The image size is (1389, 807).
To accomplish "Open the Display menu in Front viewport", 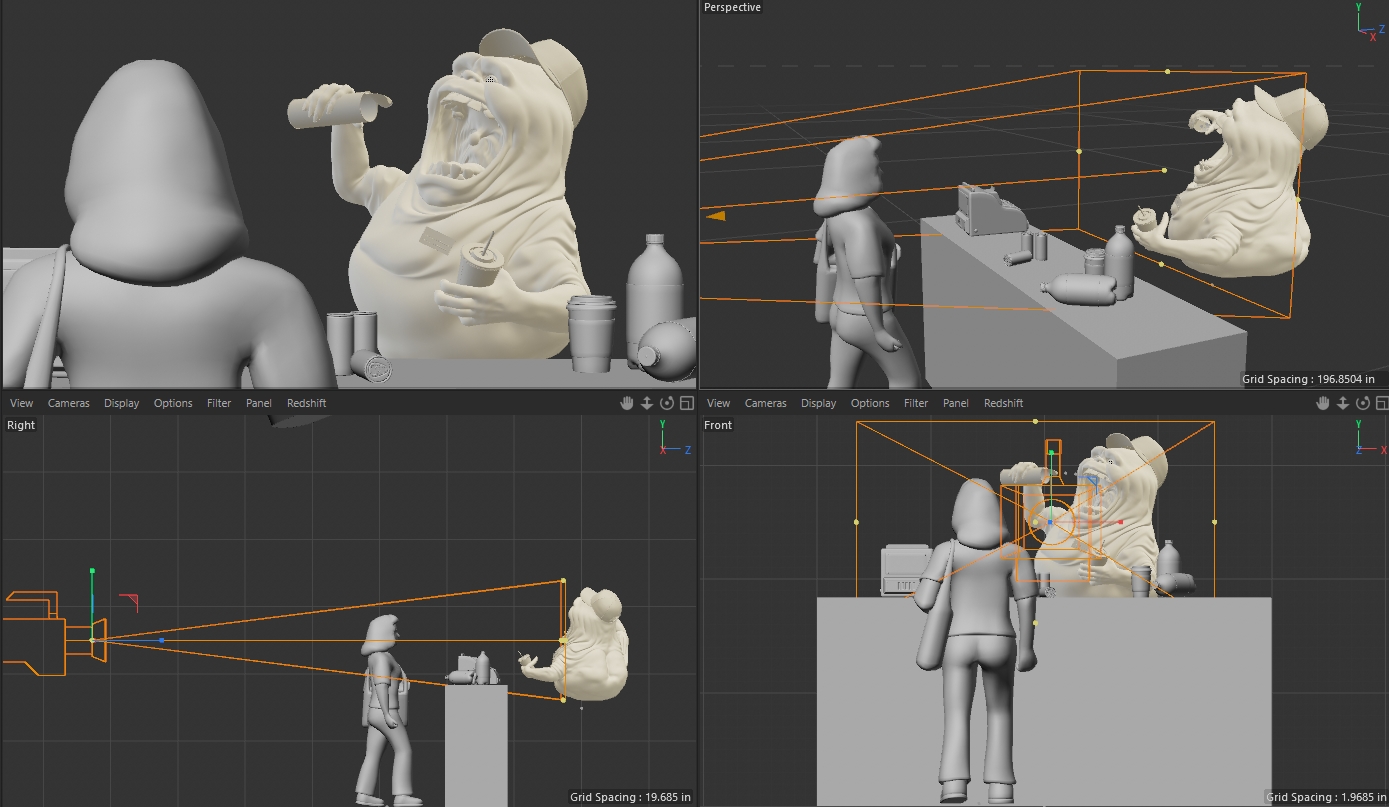I will tap(818, 403).
